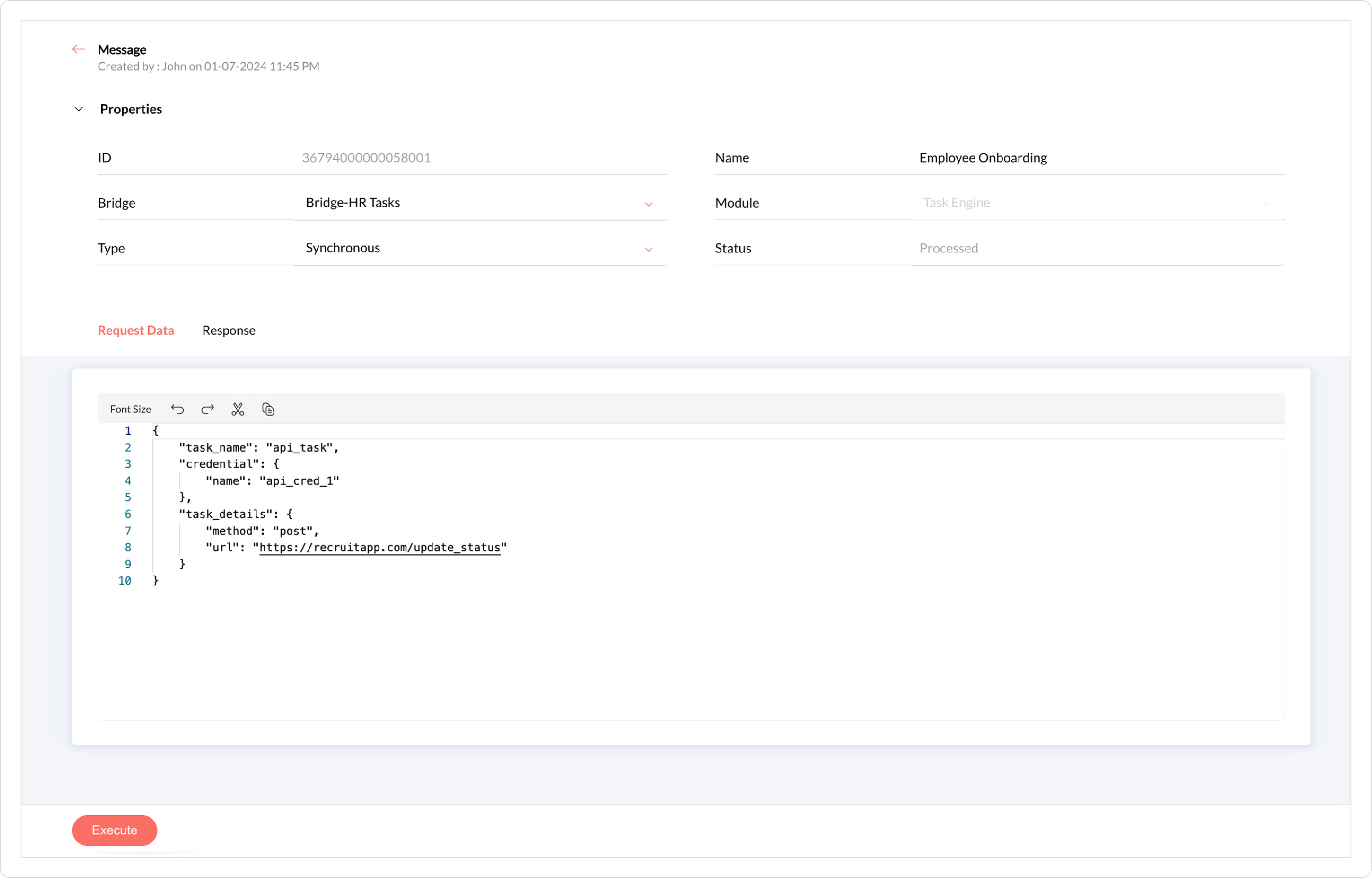Click the task_details line in code editor
This screenshot has height=878, width=1372.
(236, 514)
